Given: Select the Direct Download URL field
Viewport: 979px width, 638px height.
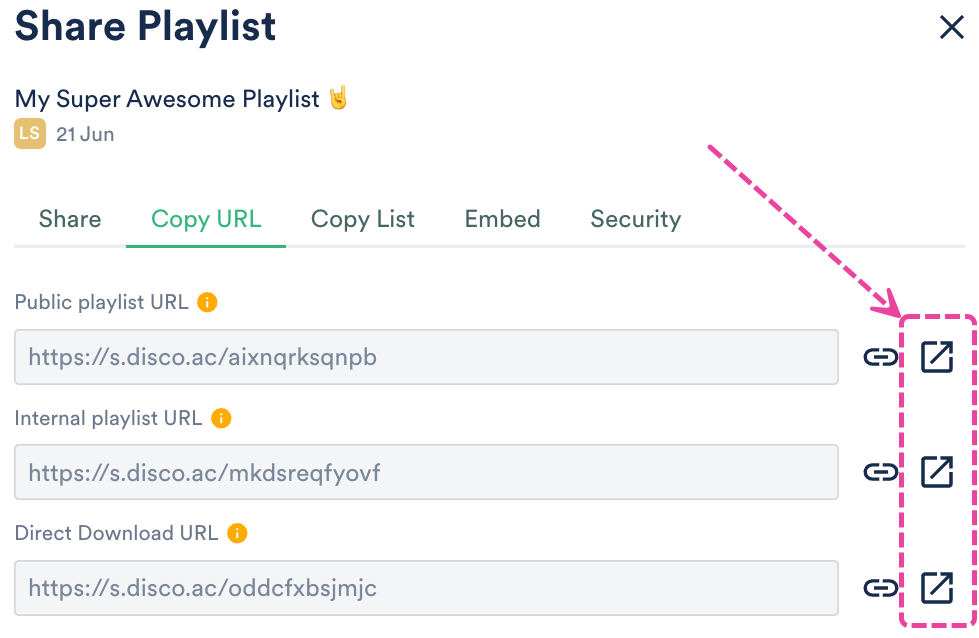Looking at the screenshot, I should coord(426,587).
